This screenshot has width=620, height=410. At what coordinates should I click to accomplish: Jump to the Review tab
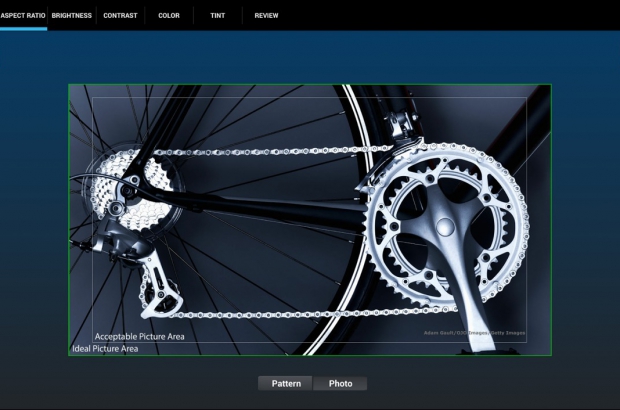tap(266, 16)
